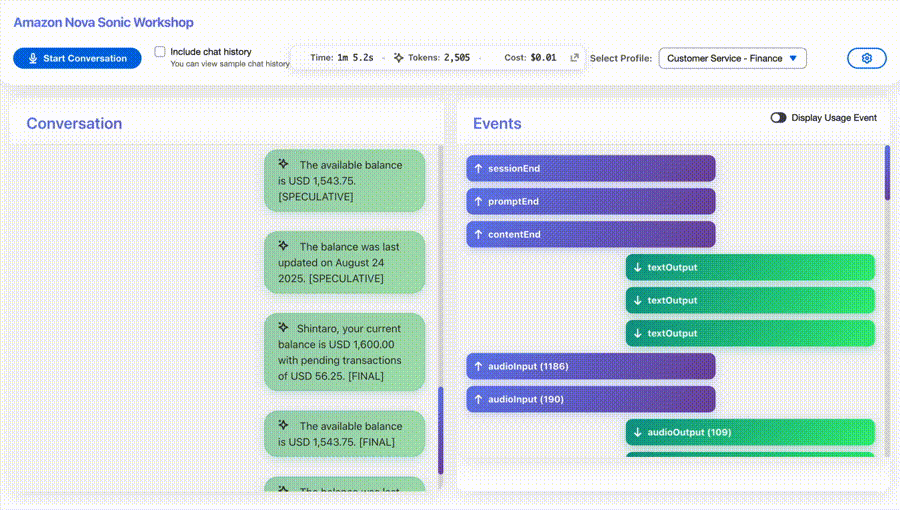Click the microphone icon in Start Conversation

[33, 59]
